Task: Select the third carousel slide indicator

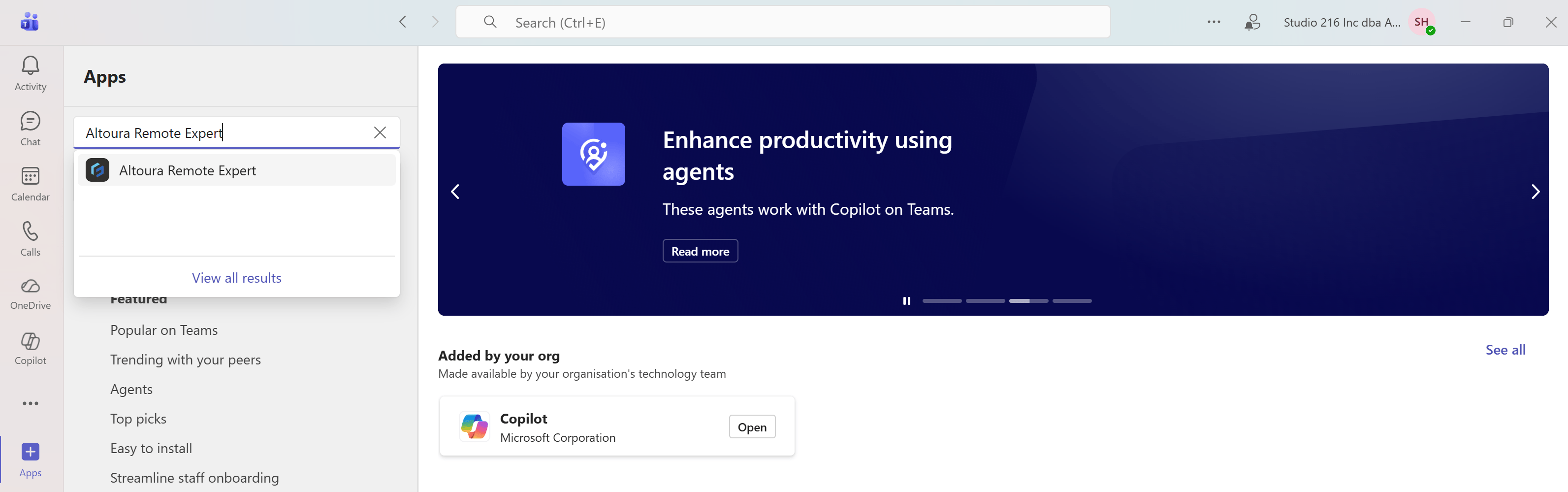Action: coord(1029,301)
